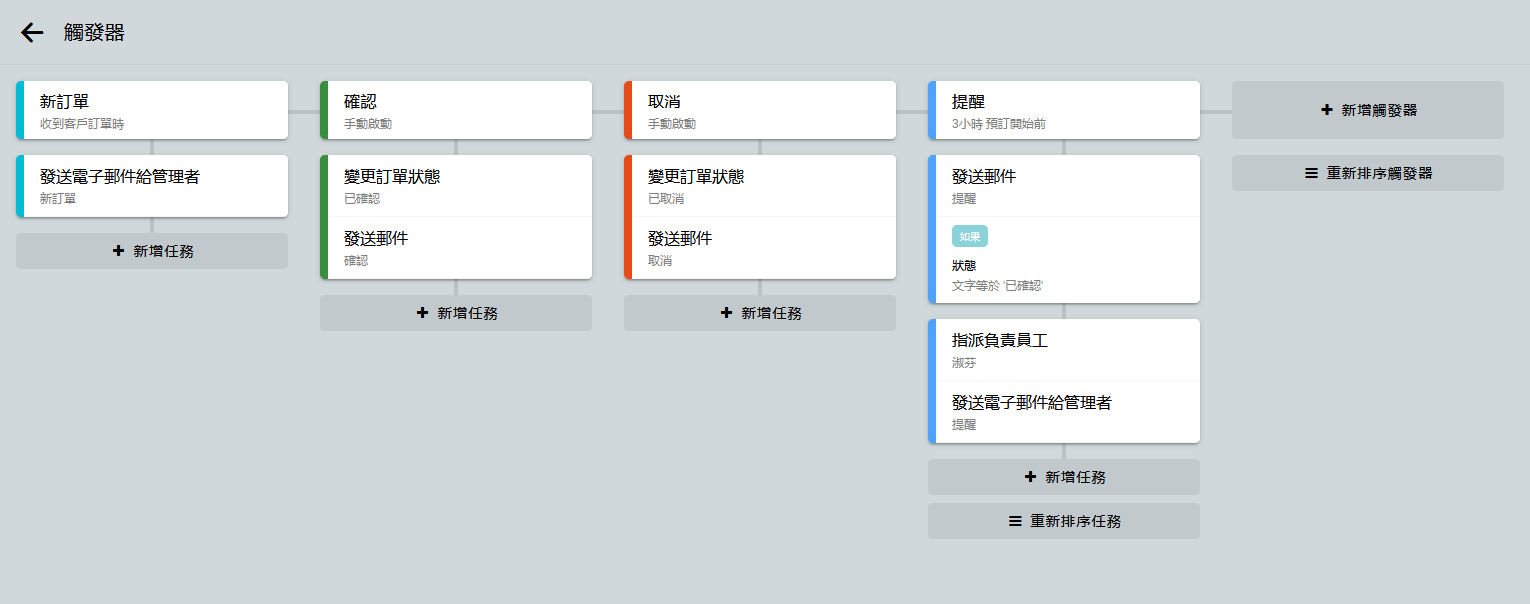
Task: Click the 如果 condition badge
Action: coord(969,236)
